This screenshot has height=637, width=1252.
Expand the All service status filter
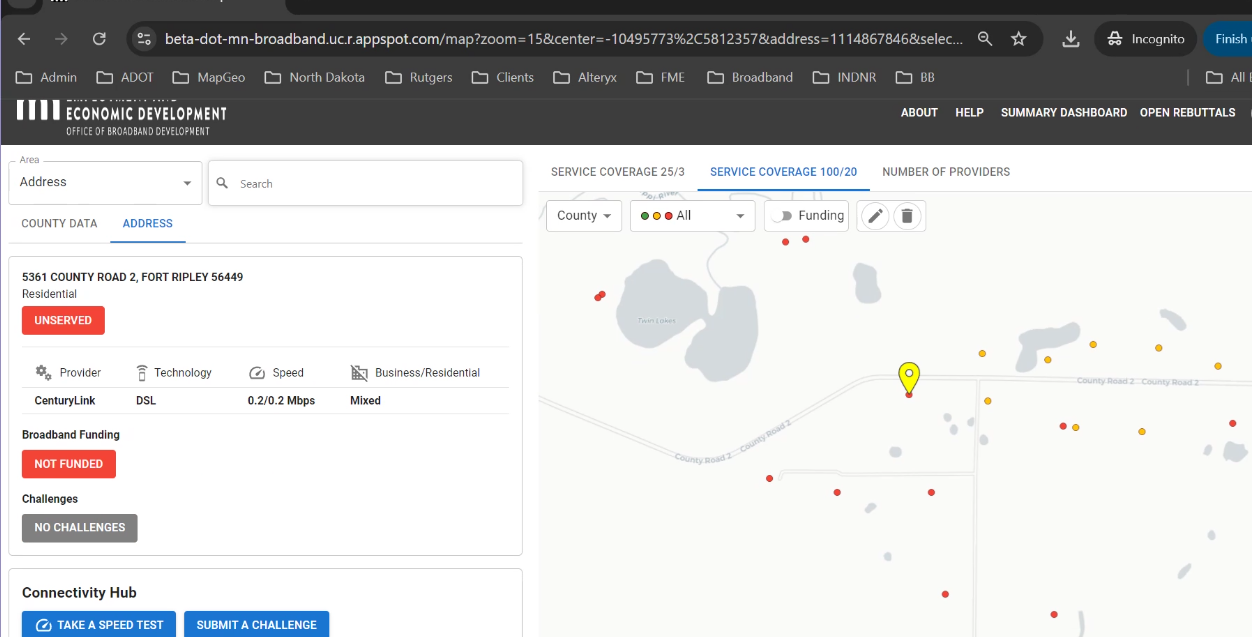coord(692,216)
